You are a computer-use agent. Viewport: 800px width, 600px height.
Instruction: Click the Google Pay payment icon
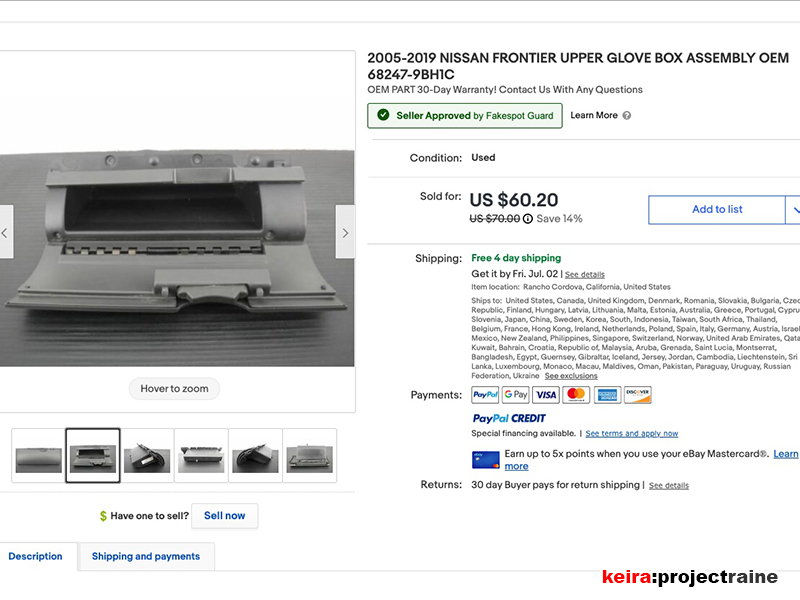click(515, 395)
